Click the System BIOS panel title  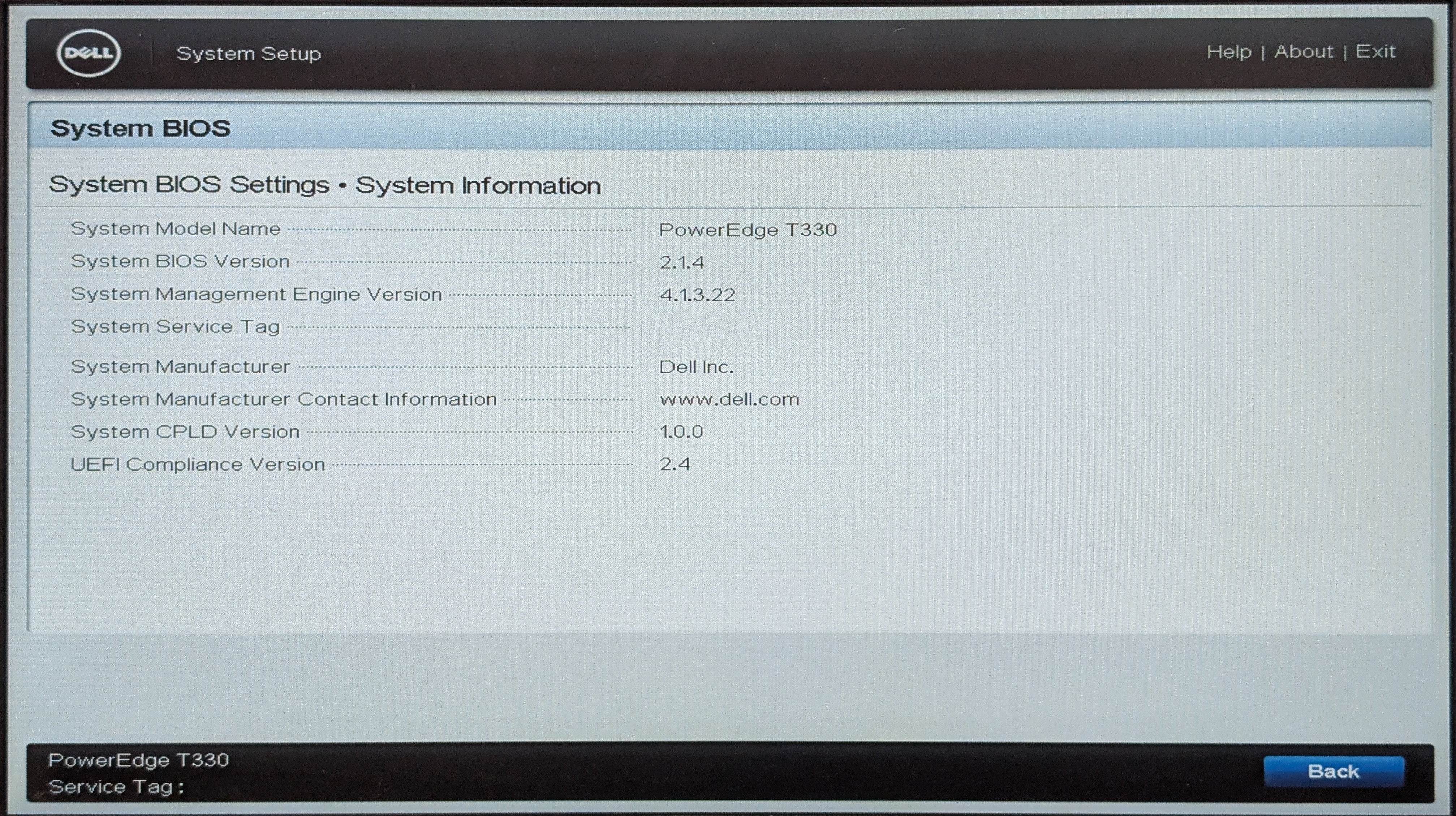141,128
